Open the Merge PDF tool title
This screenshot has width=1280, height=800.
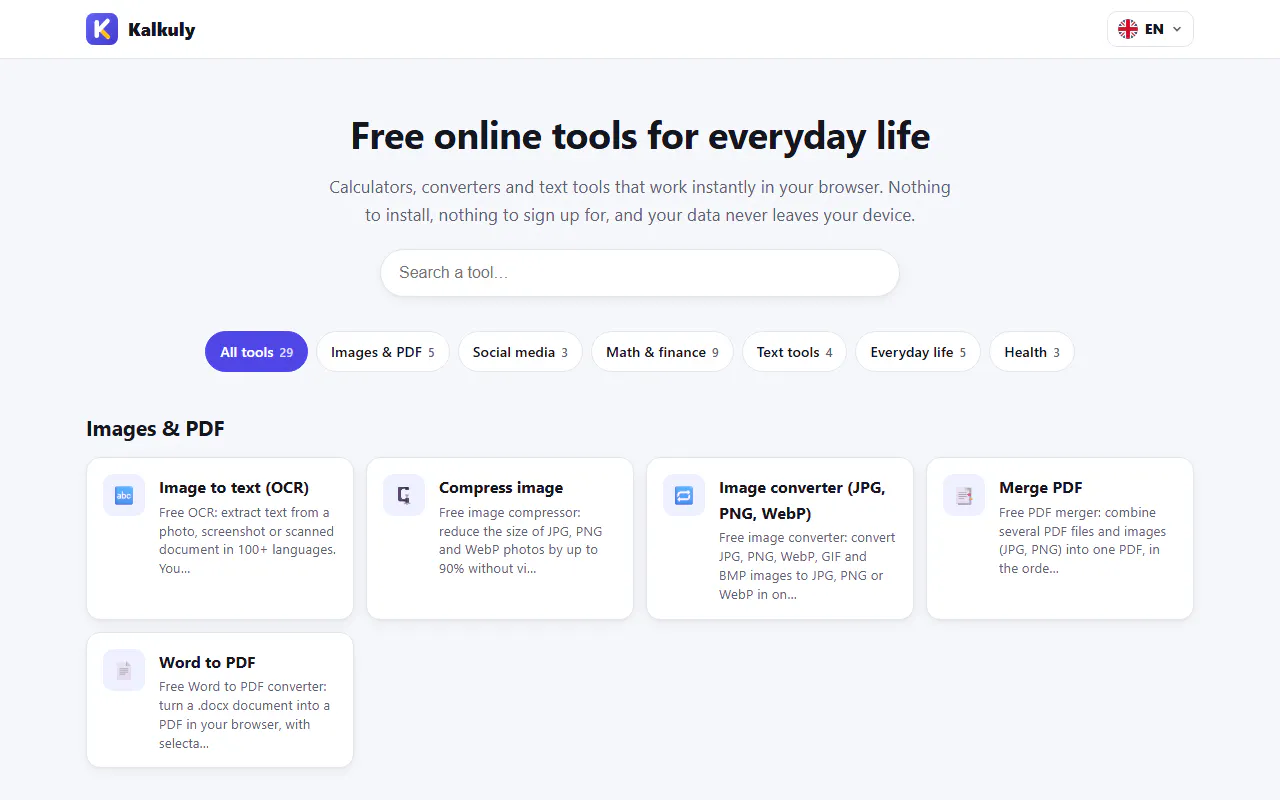tap(1041, 488)
